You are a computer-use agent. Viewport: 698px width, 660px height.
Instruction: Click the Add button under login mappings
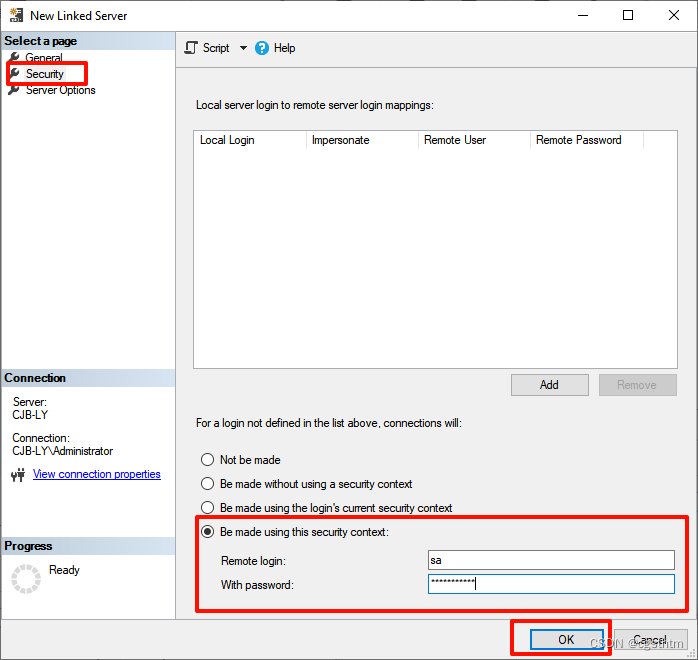coord(550,385)
